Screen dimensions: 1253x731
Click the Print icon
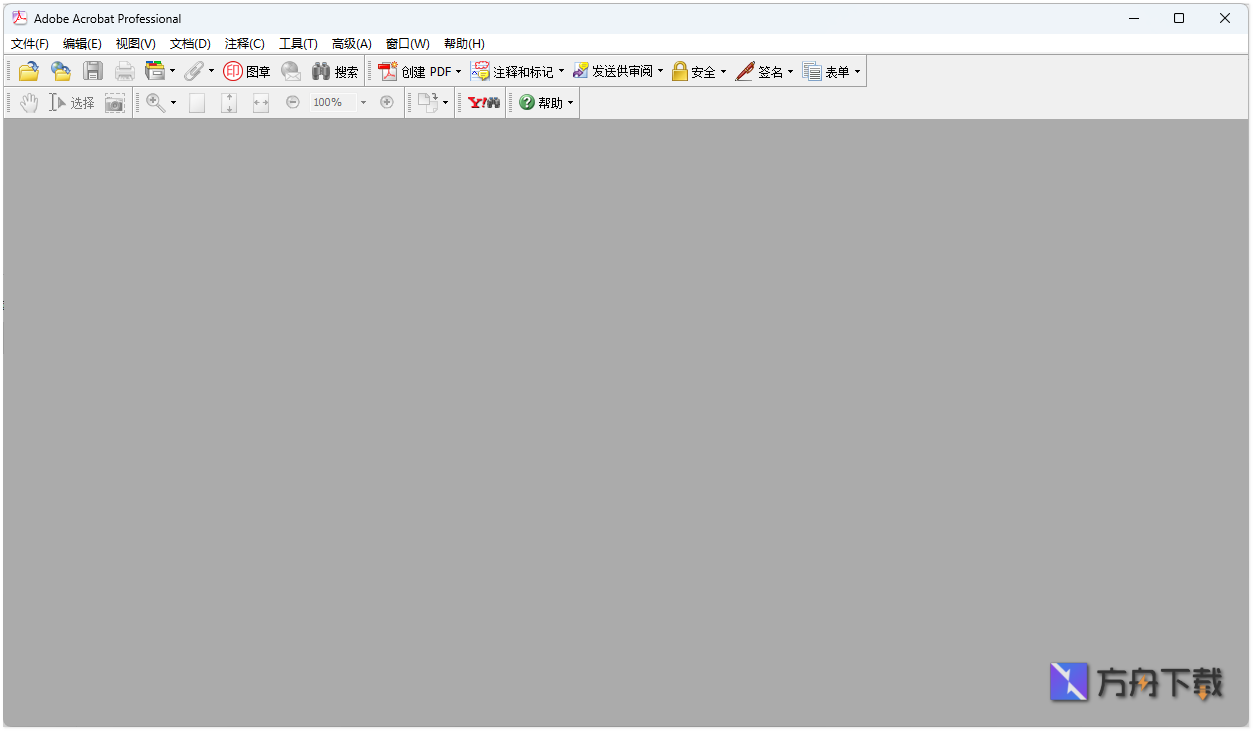click(x=124, y=70)
